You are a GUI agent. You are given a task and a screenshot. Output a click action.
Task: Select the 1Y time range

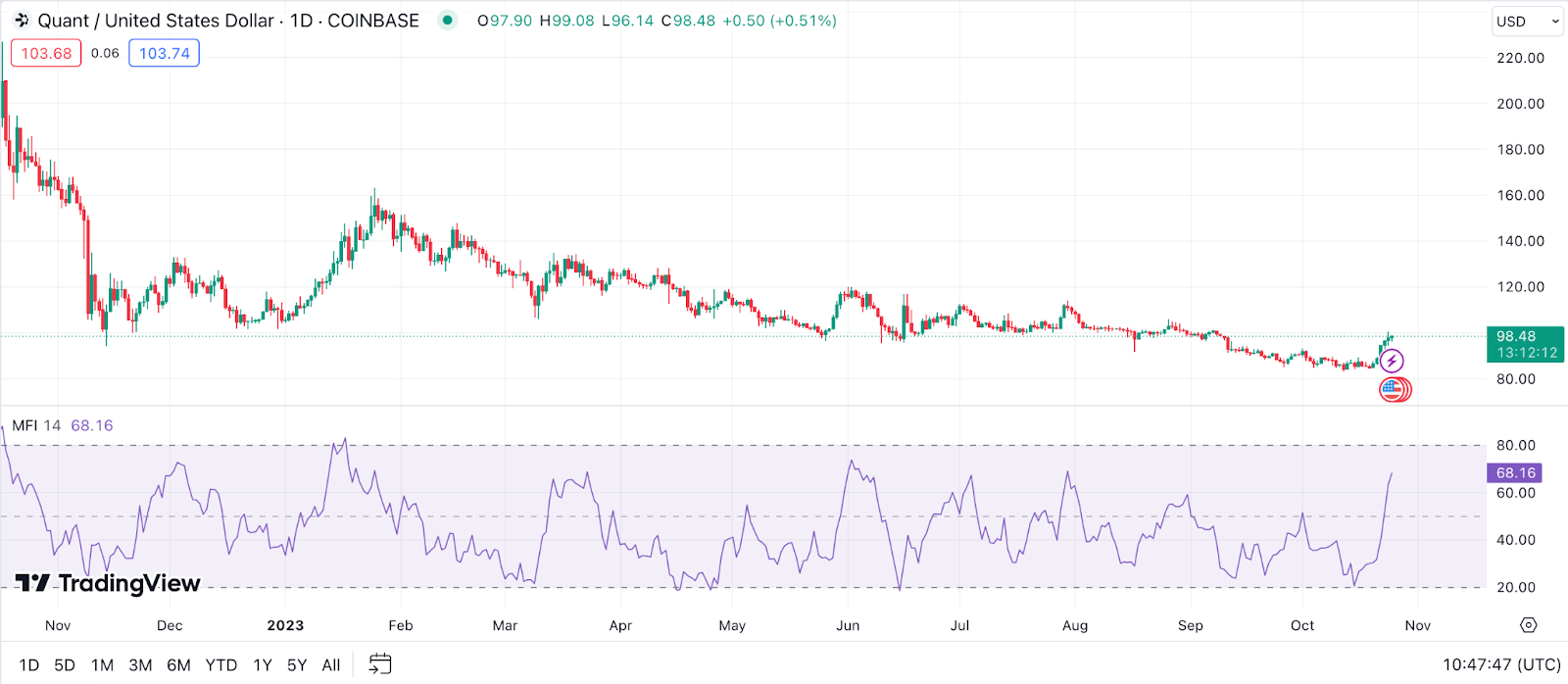pos(263,665)
